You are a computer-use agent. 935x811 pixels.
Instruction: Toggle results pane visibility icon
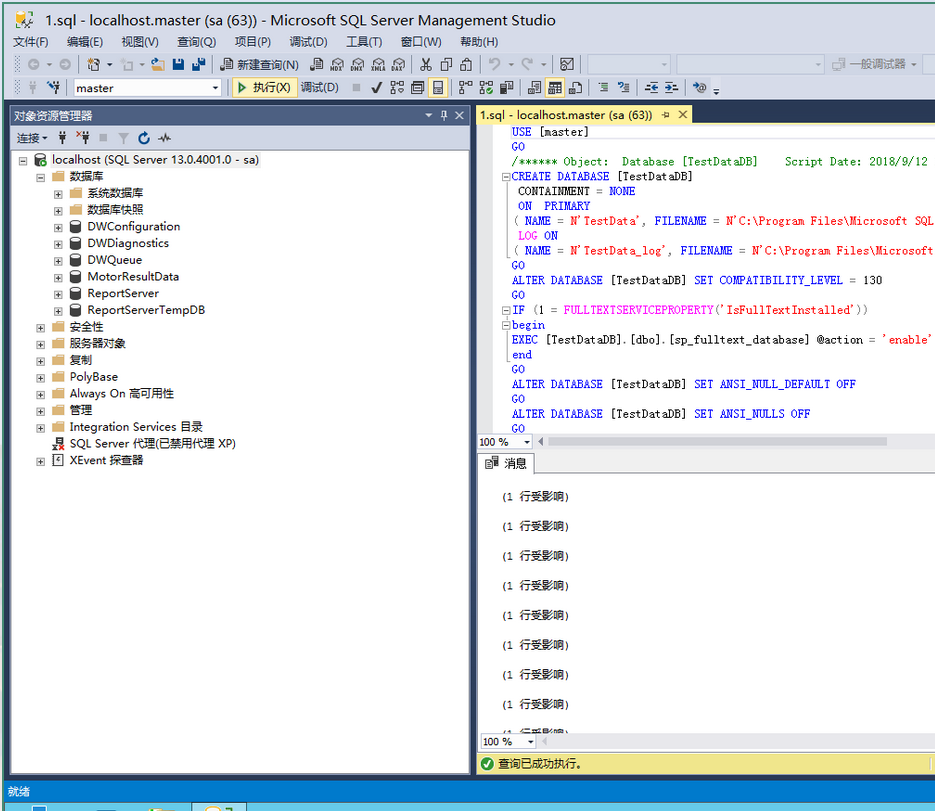coord(435,87)
